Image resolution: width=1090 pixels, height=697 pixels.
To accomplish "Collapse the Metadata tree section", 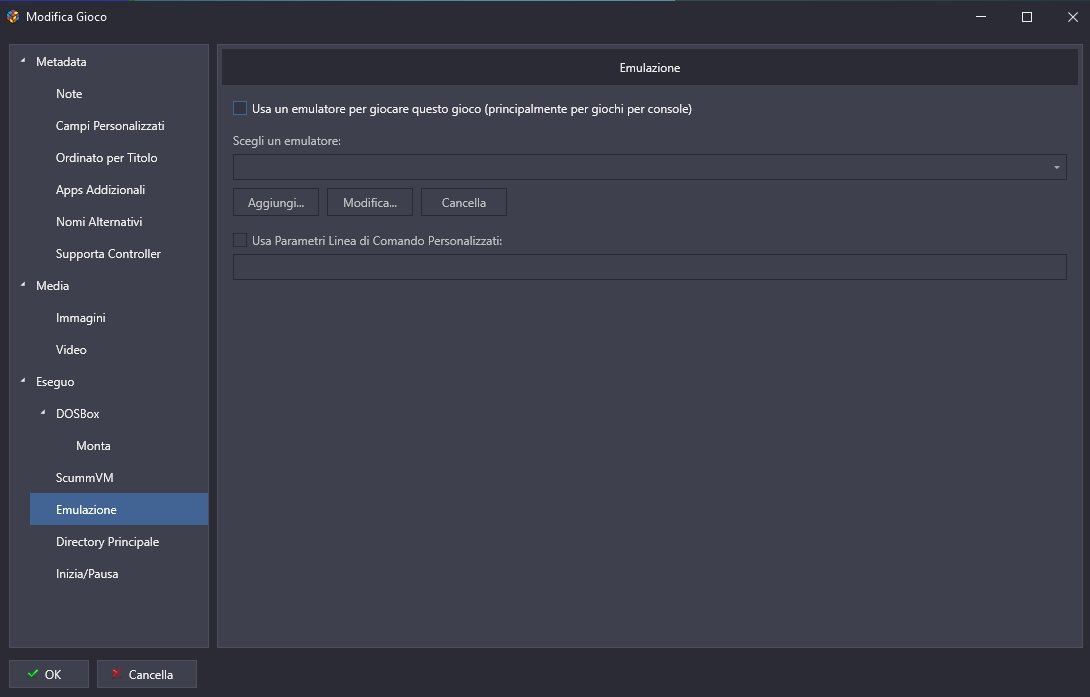I will [x=23, y=62].
